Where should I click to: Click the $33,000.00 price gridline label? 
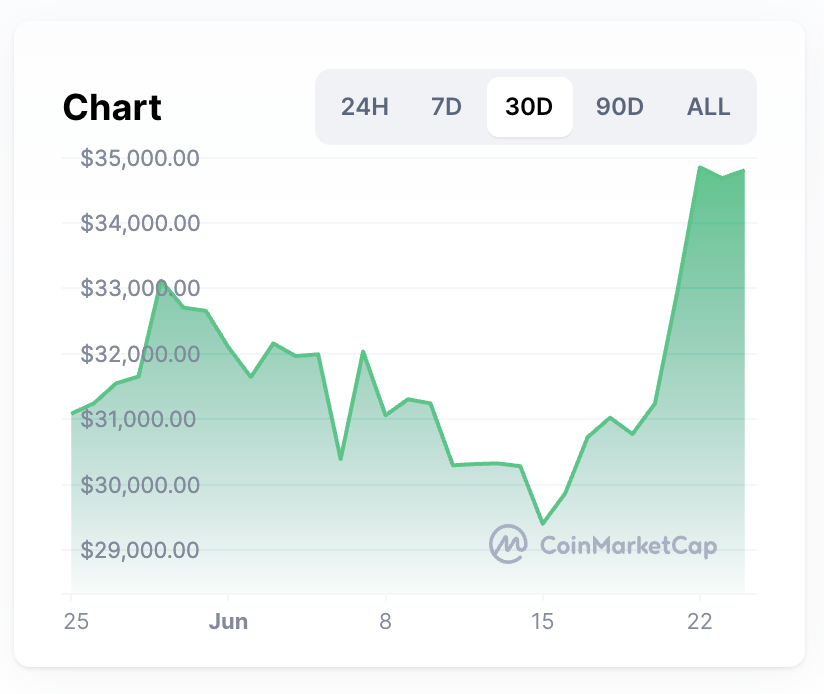pos(140,288)
